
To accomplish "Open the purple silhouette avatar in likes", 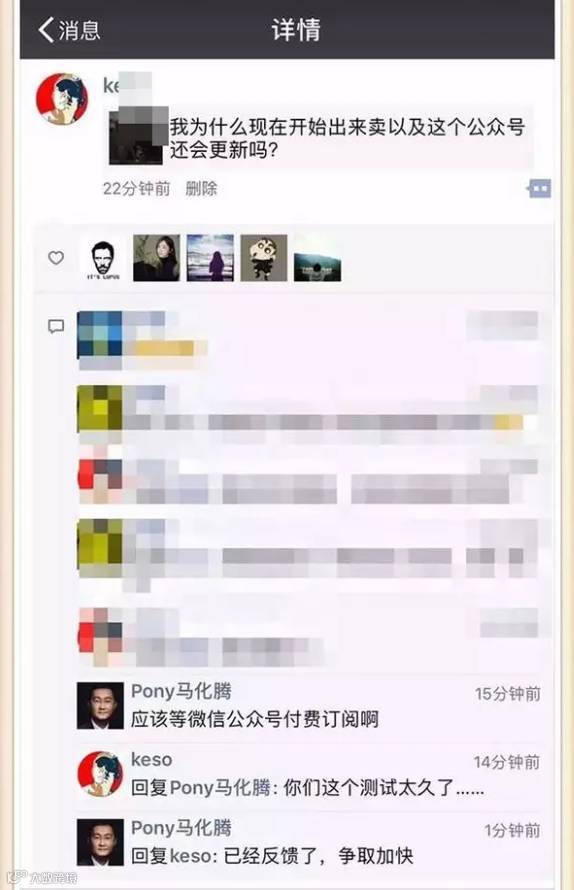I will pyautogui.click(x=210, y=258).
